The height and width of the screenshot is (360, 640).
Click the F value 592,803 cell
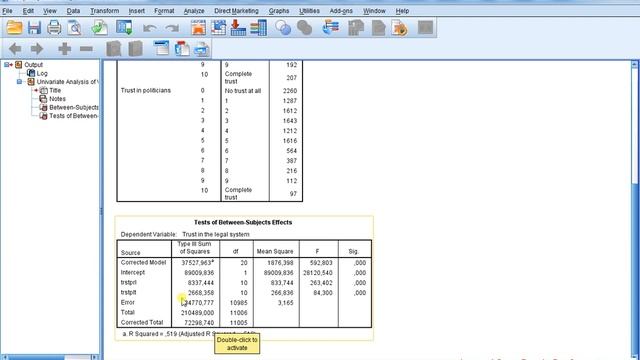pos(321,262)
